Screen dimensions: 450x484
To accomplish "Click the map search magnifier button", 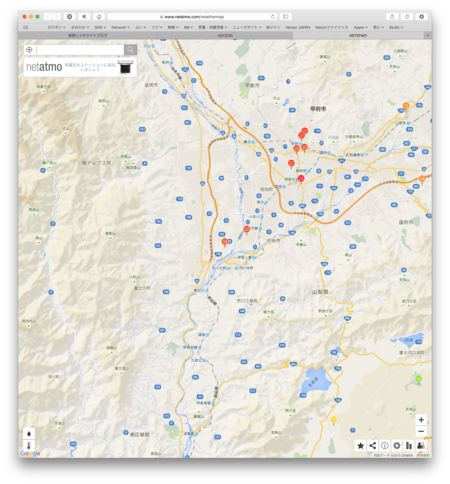I will [x=130, y=50].
